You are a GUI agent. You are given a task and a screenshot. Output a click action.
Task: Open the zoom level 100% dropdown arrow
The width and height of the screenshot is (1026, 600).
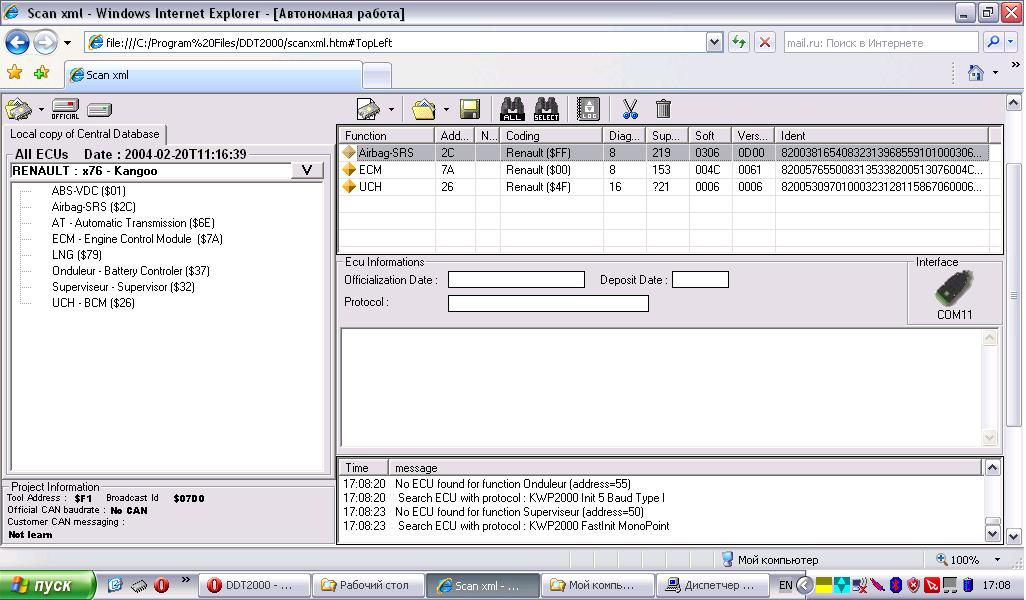997,559
